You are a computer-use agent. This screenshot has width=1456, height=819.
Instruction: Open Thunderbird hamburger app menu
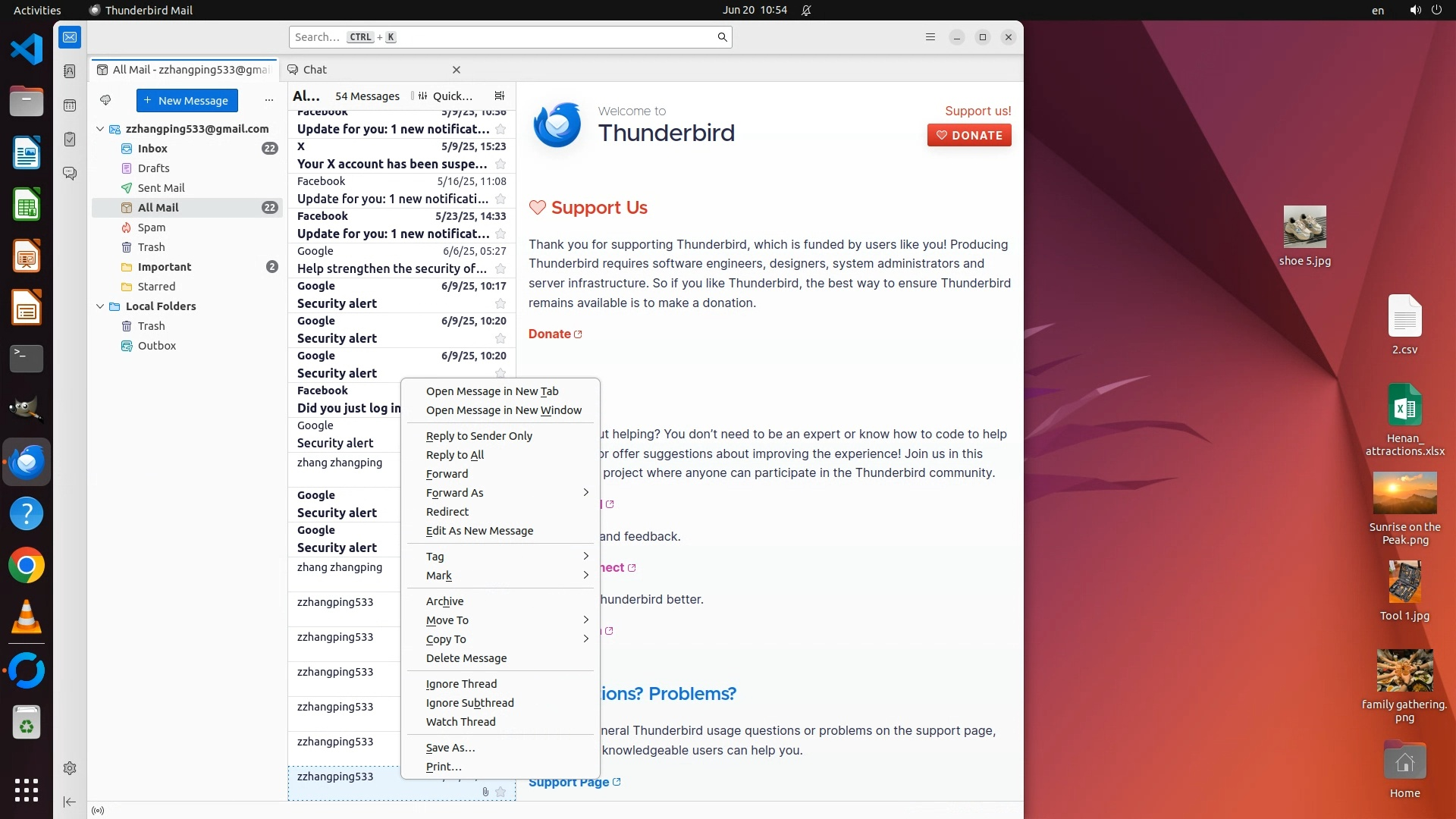(x=930, y=37)
